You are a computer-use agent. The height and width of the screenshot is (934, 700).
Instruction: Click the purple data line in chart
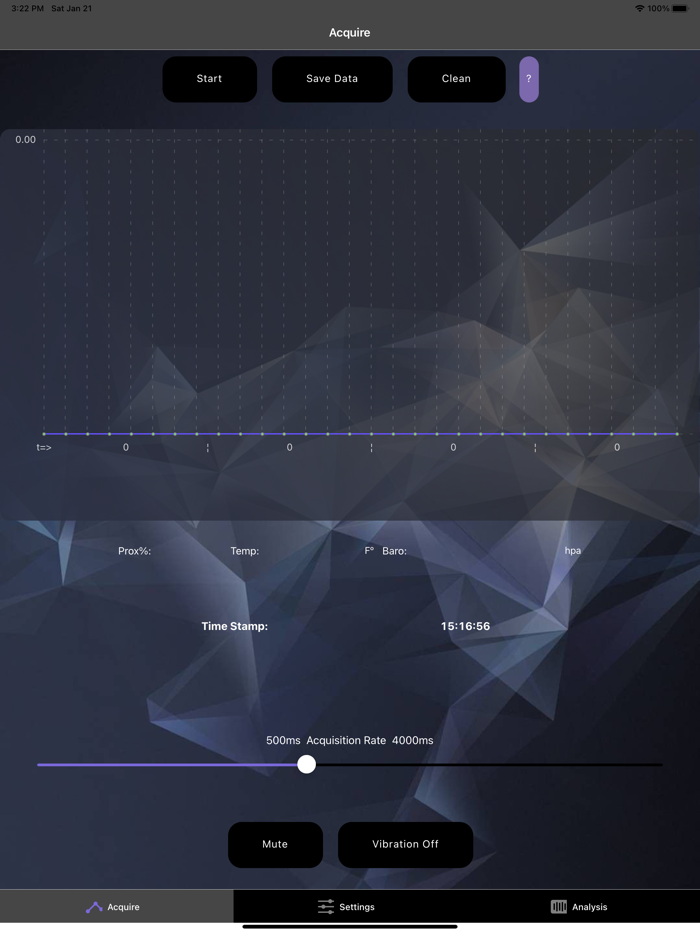click(x=360, y=434)
